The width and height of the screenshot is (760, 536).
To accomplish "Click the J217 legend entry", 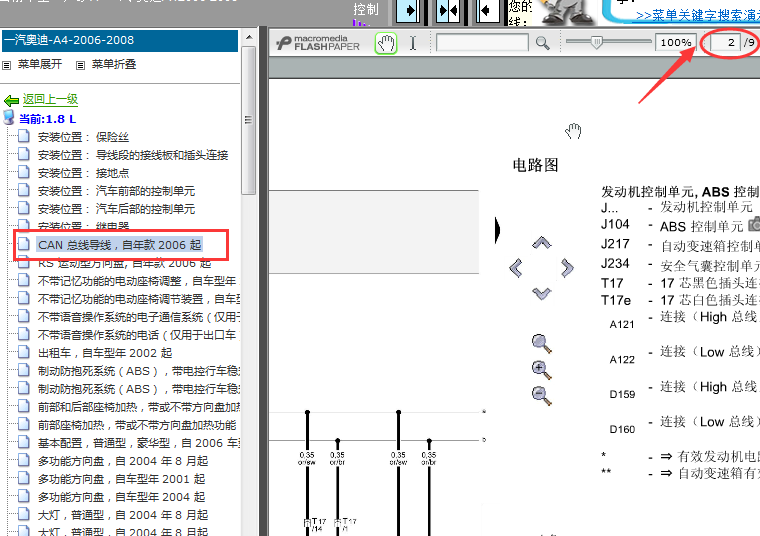I will point(615,244).
